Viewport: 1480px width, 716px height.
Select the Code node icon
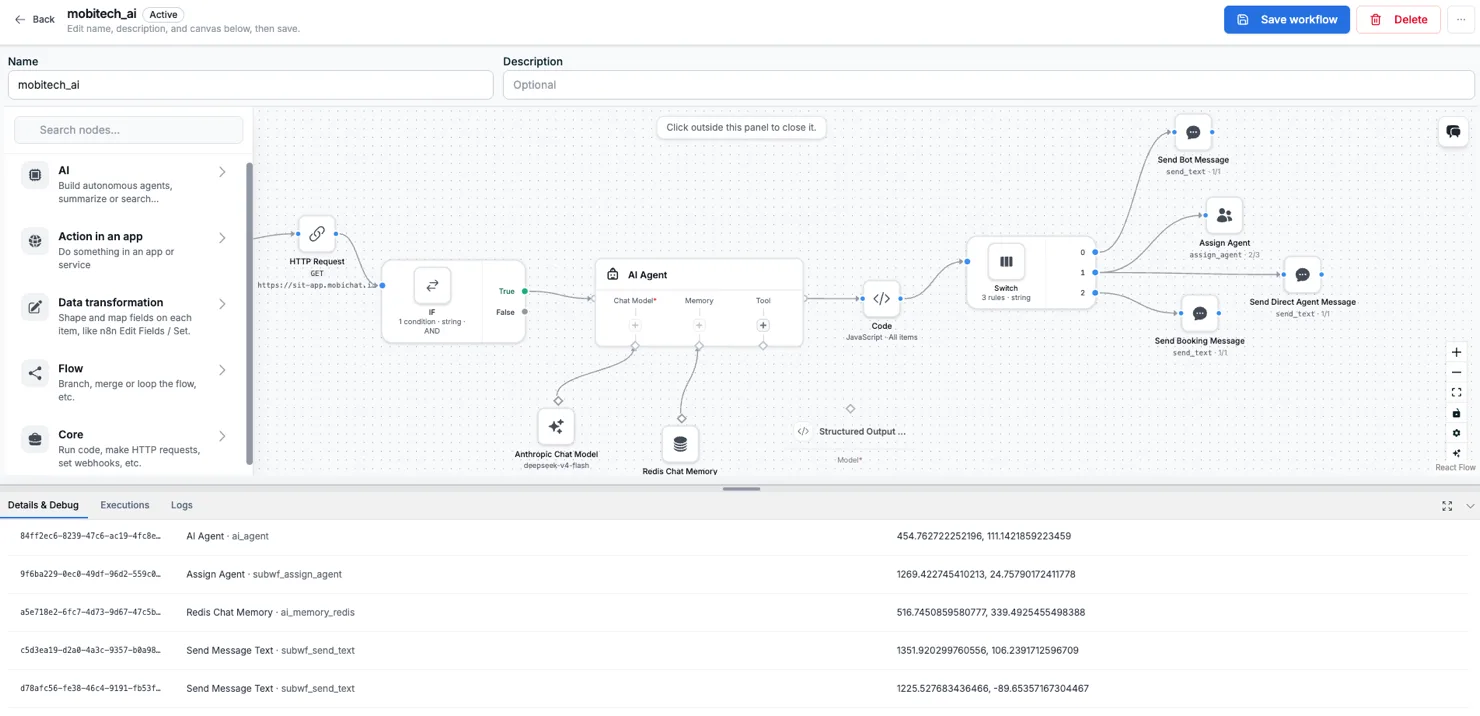tap(881, 298)
